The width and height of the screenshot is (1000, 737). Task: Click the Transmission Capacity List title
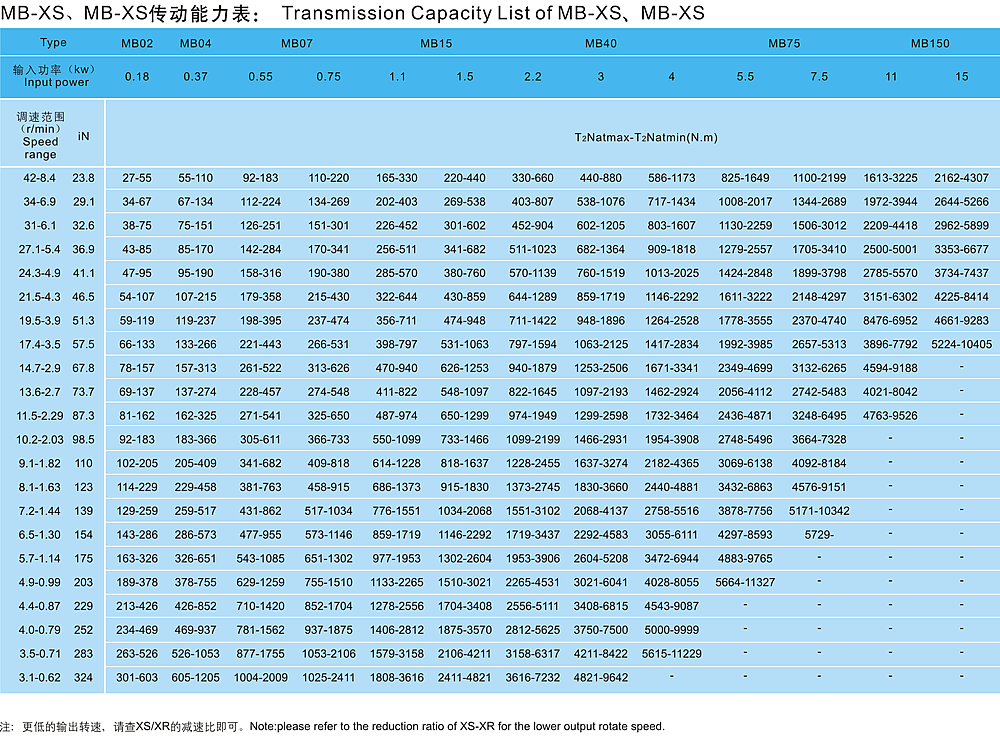[487, 14]
